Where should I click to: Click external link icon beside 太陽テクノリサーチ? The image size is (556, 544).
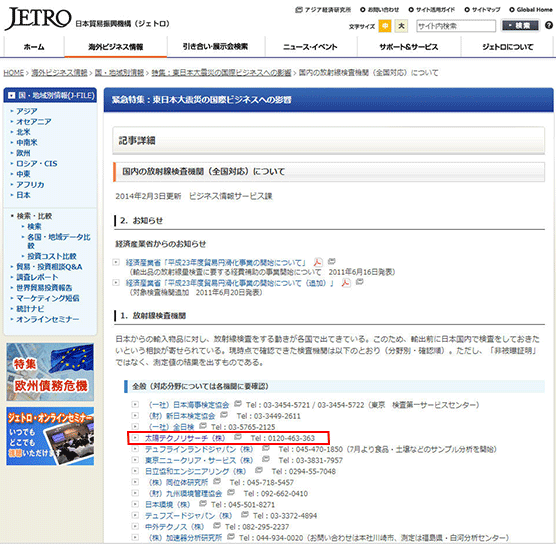(238, 437)
